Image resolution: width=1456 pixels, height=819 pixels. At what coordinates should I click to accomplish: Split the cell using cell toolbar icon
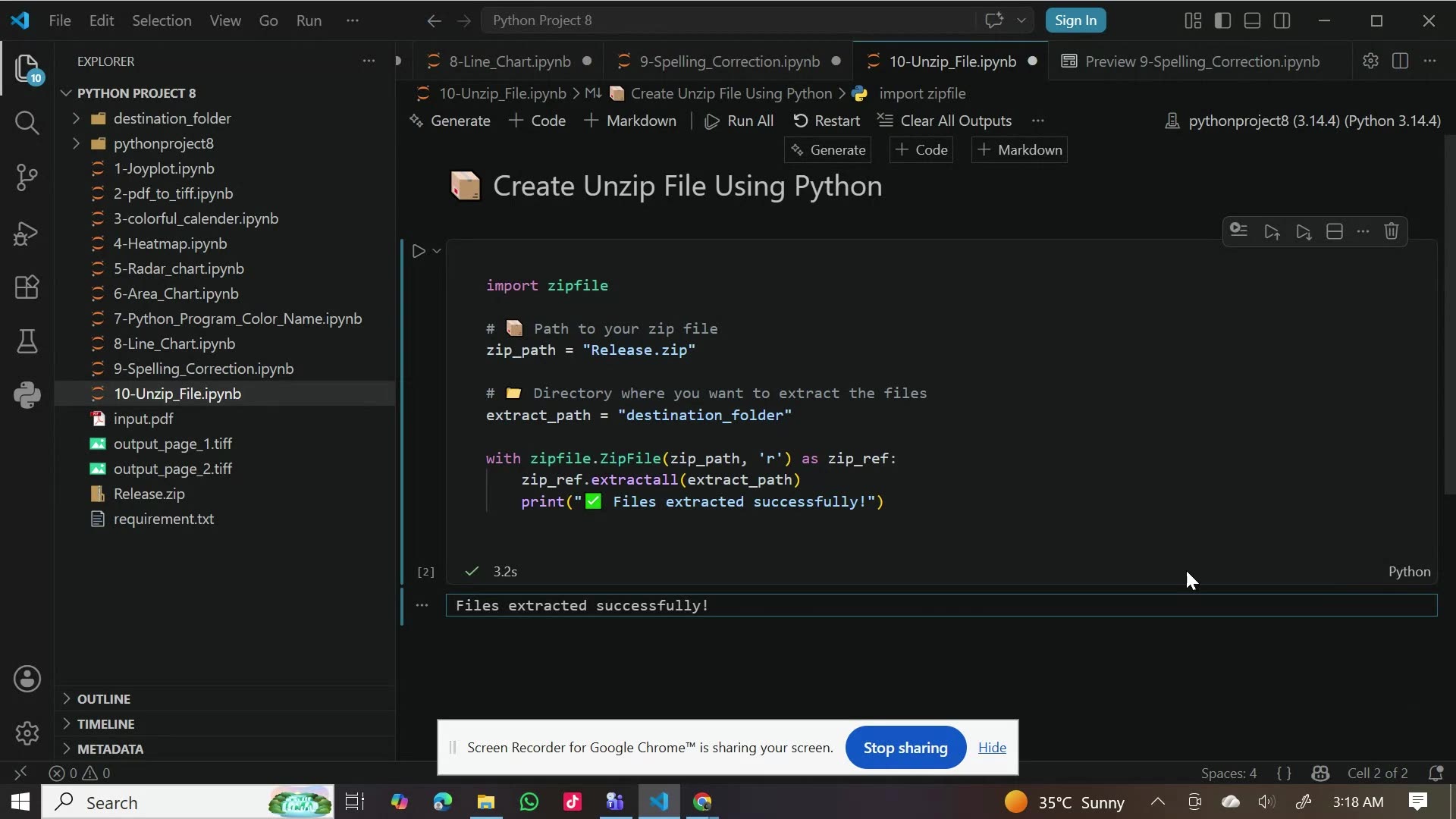click(x=1335, y=231)
